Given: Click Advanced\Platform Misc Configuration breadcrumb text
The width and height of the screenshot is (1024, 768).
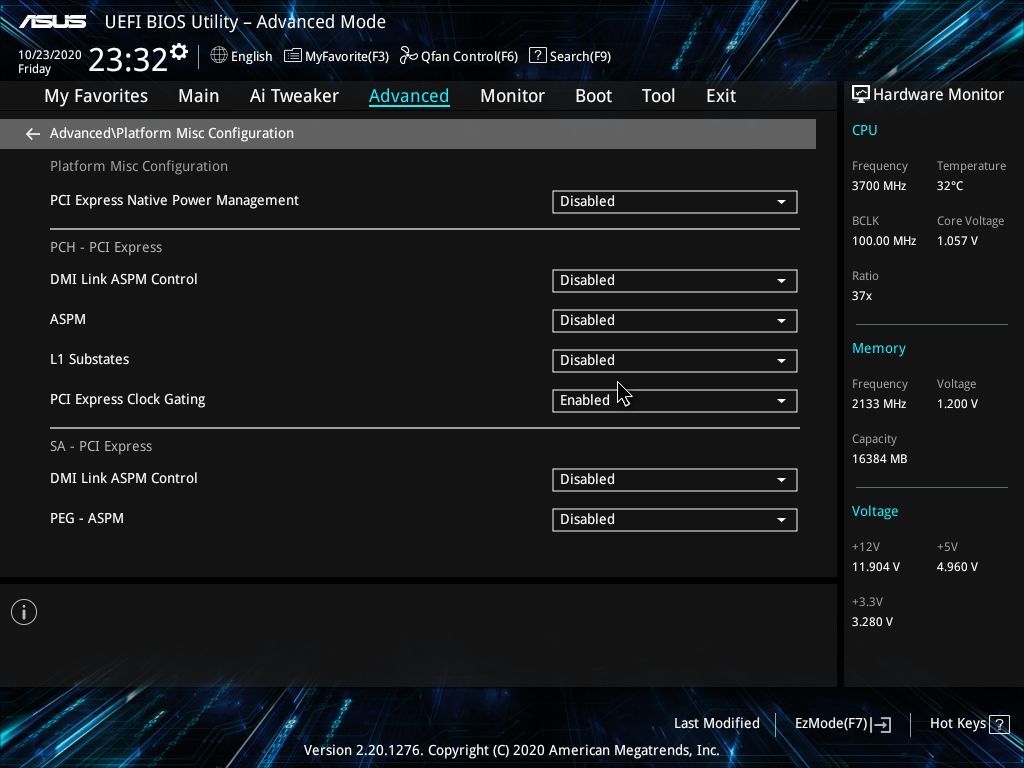Looking at the screenshot, I should (x=172, y=133).
